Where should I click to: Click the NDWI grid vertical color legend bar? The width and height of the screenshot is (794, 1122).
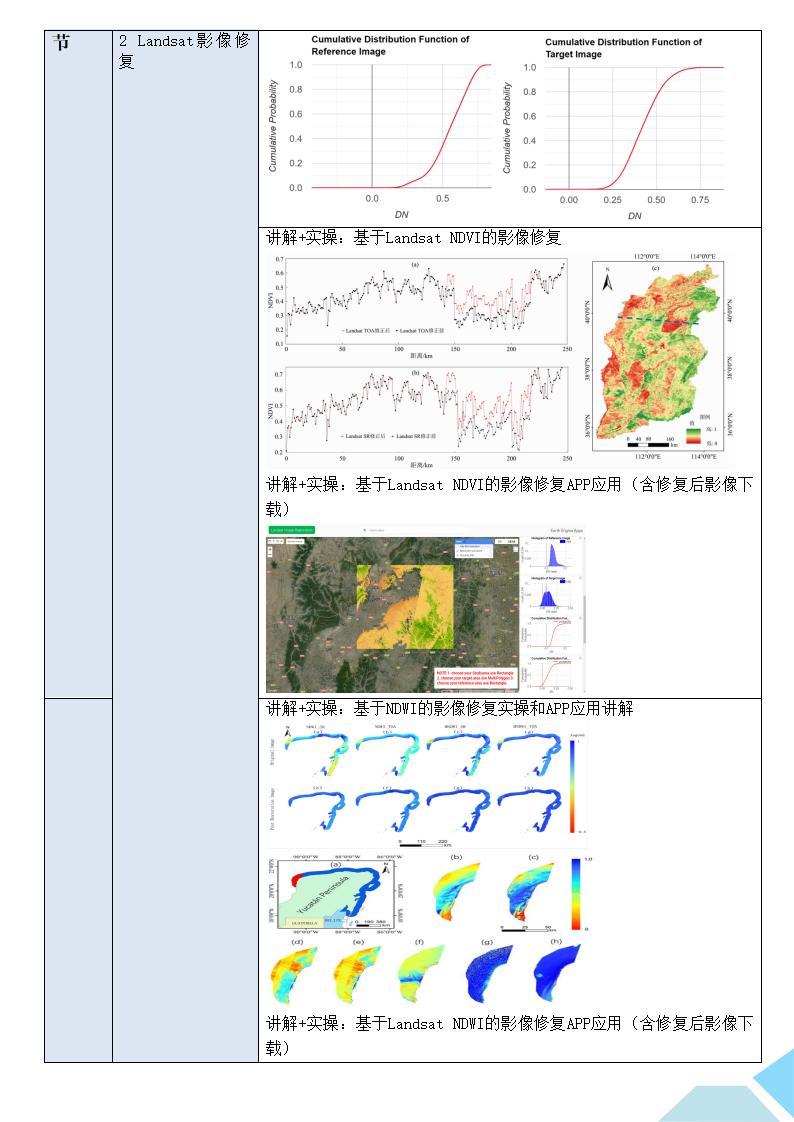point(573,786)
